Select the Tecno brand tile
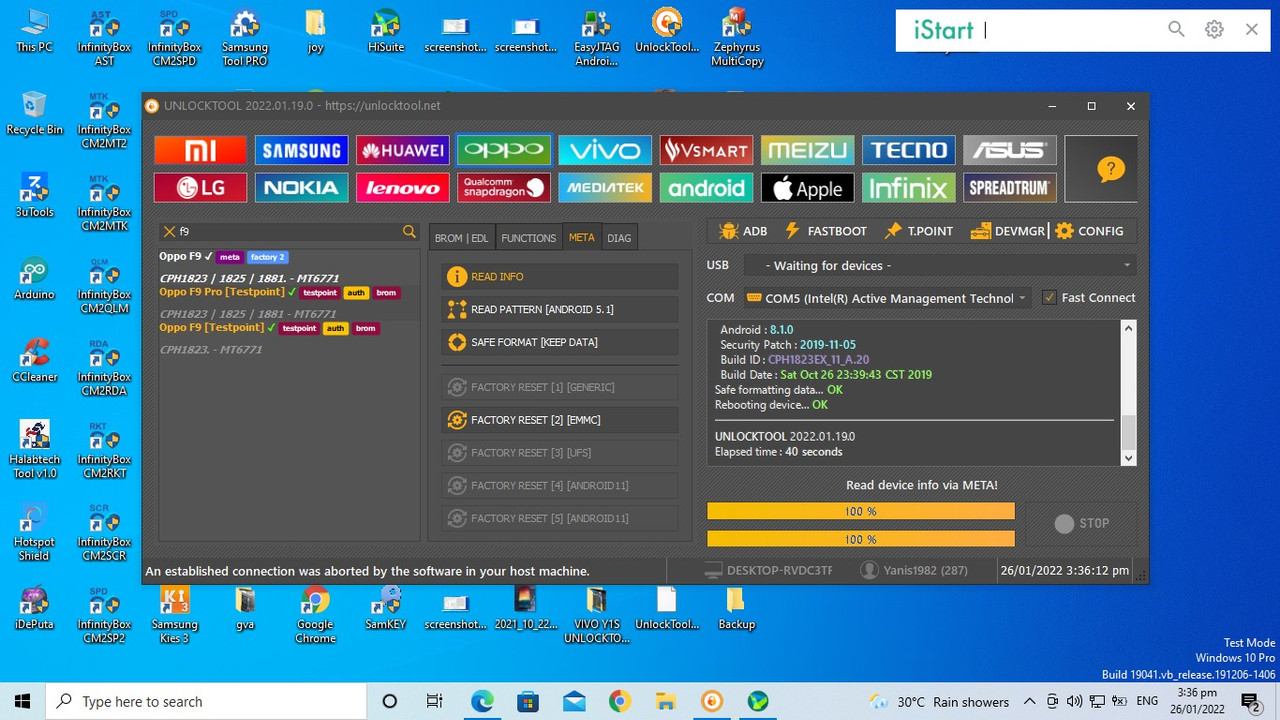The height and width of the screenshot is (720, 1280). 908,150
